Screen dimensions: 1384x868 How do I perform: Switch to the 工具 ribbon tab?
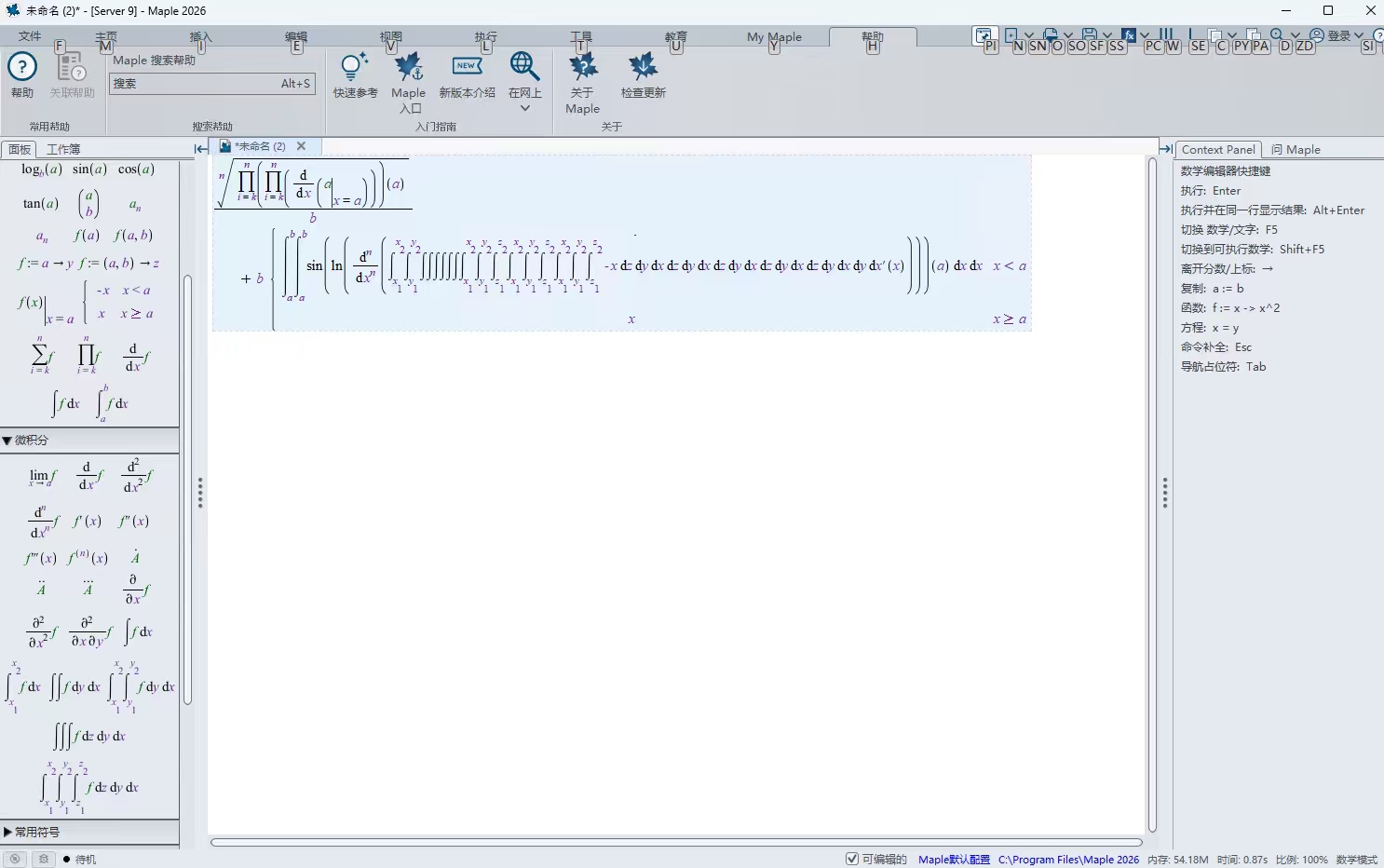coord(581,37)
